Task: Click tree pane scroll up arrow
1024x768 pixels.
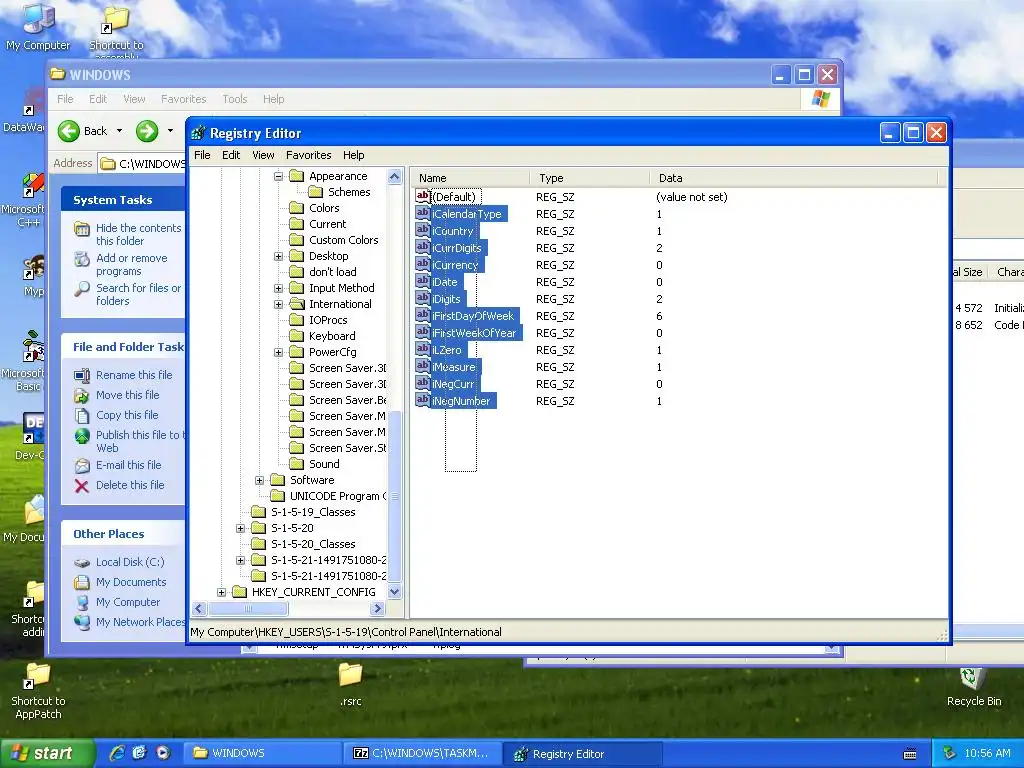Action: (x=394, y=176)
